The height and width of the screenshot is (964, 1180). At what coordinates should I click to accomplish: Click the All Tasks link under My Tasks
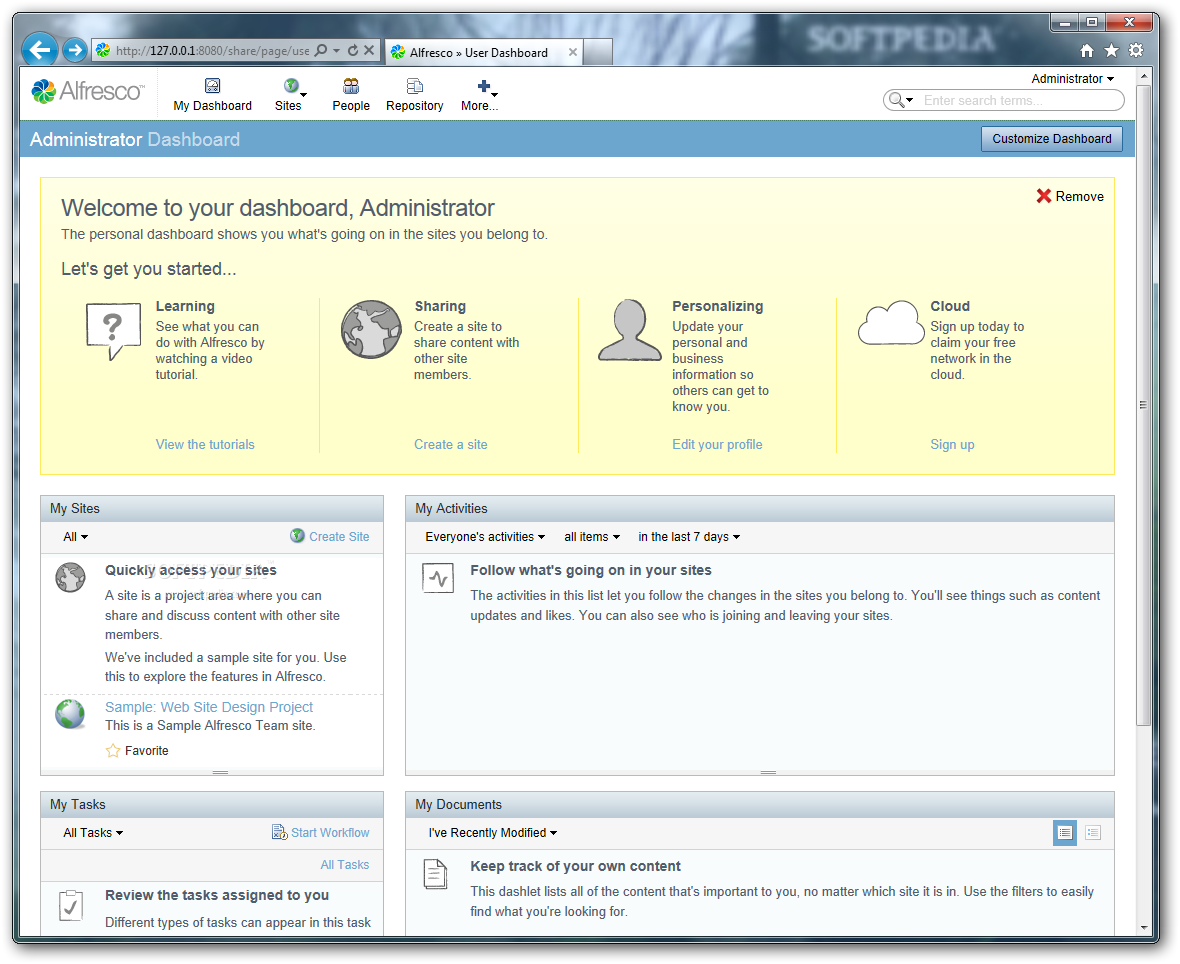[344, 865]
